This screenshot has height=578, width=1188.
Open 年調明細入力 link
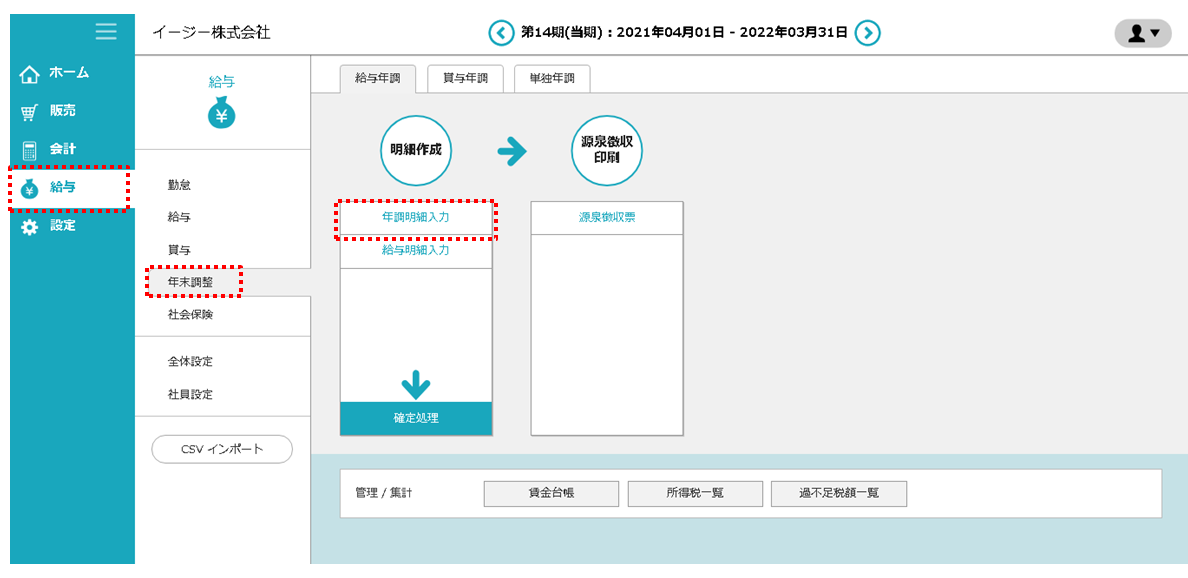point(416,217)
